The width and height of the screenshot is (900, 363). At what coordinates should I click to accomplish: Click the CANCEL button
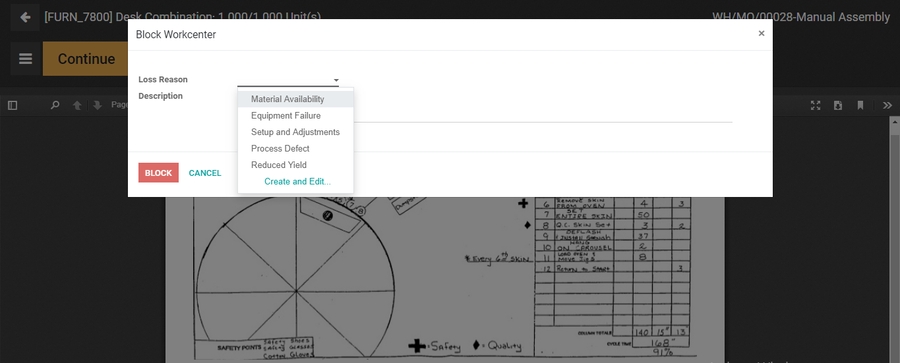pyautogui.click(x=205, y=173)
